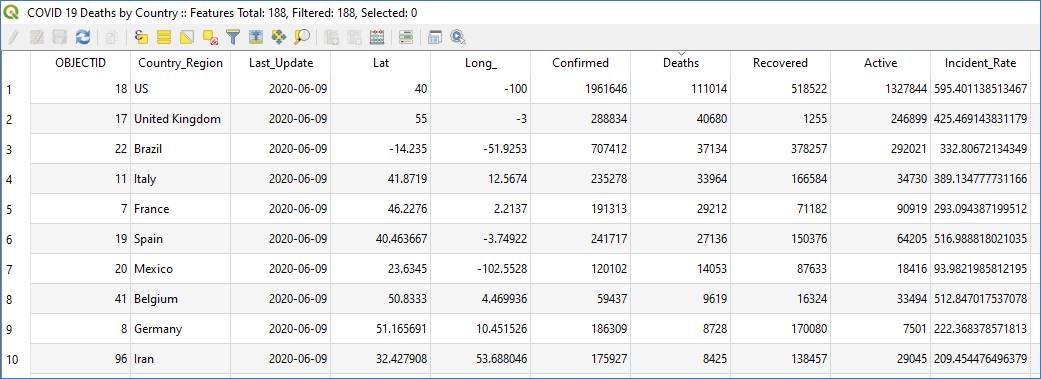This screenshot has width=1041, height=379.
Task: Click the QGIS logo in title bar
Action: (11, 12)
